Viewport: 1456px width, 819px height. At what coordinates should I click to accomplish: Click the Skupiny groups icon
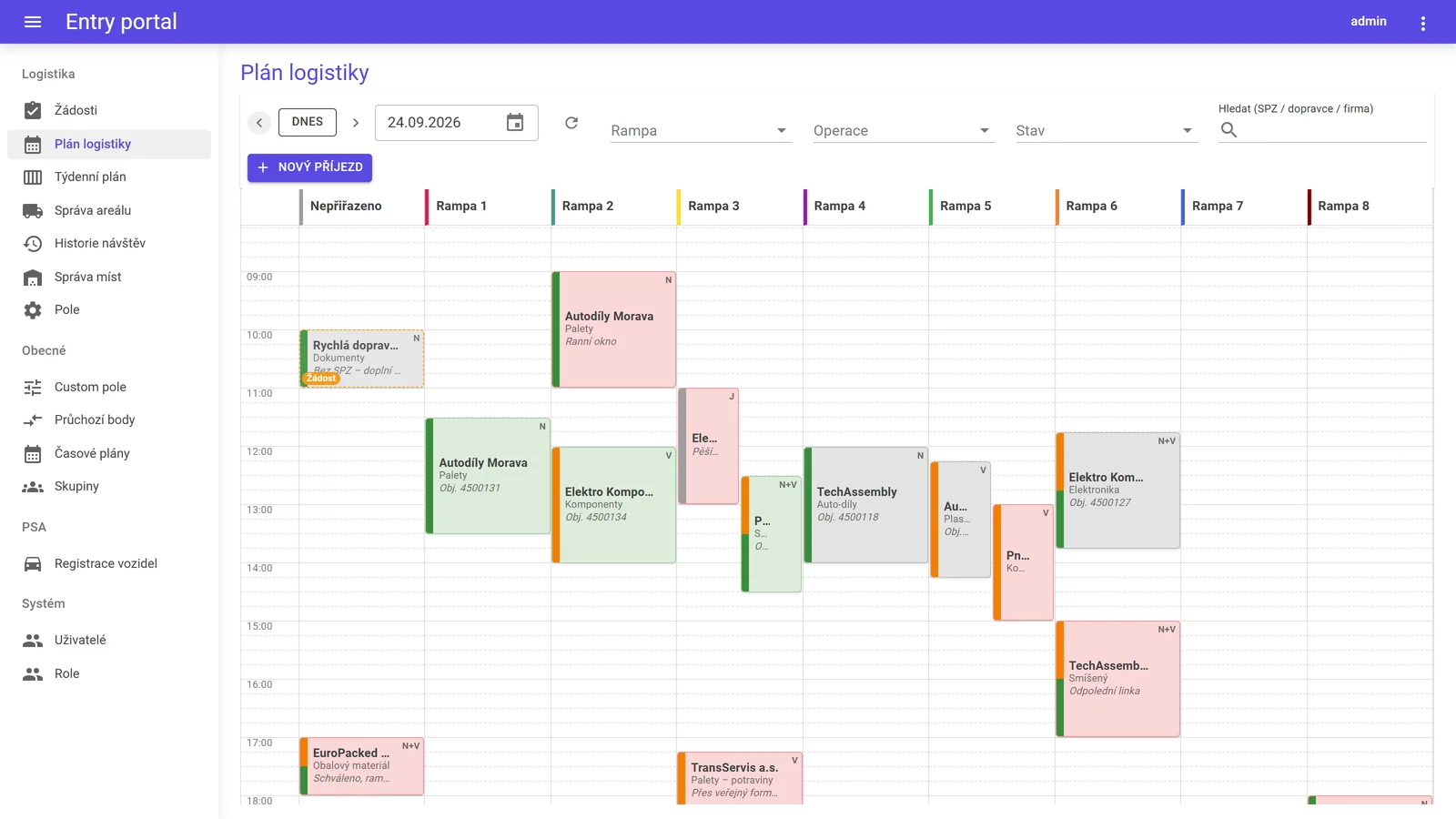[33, 486]
